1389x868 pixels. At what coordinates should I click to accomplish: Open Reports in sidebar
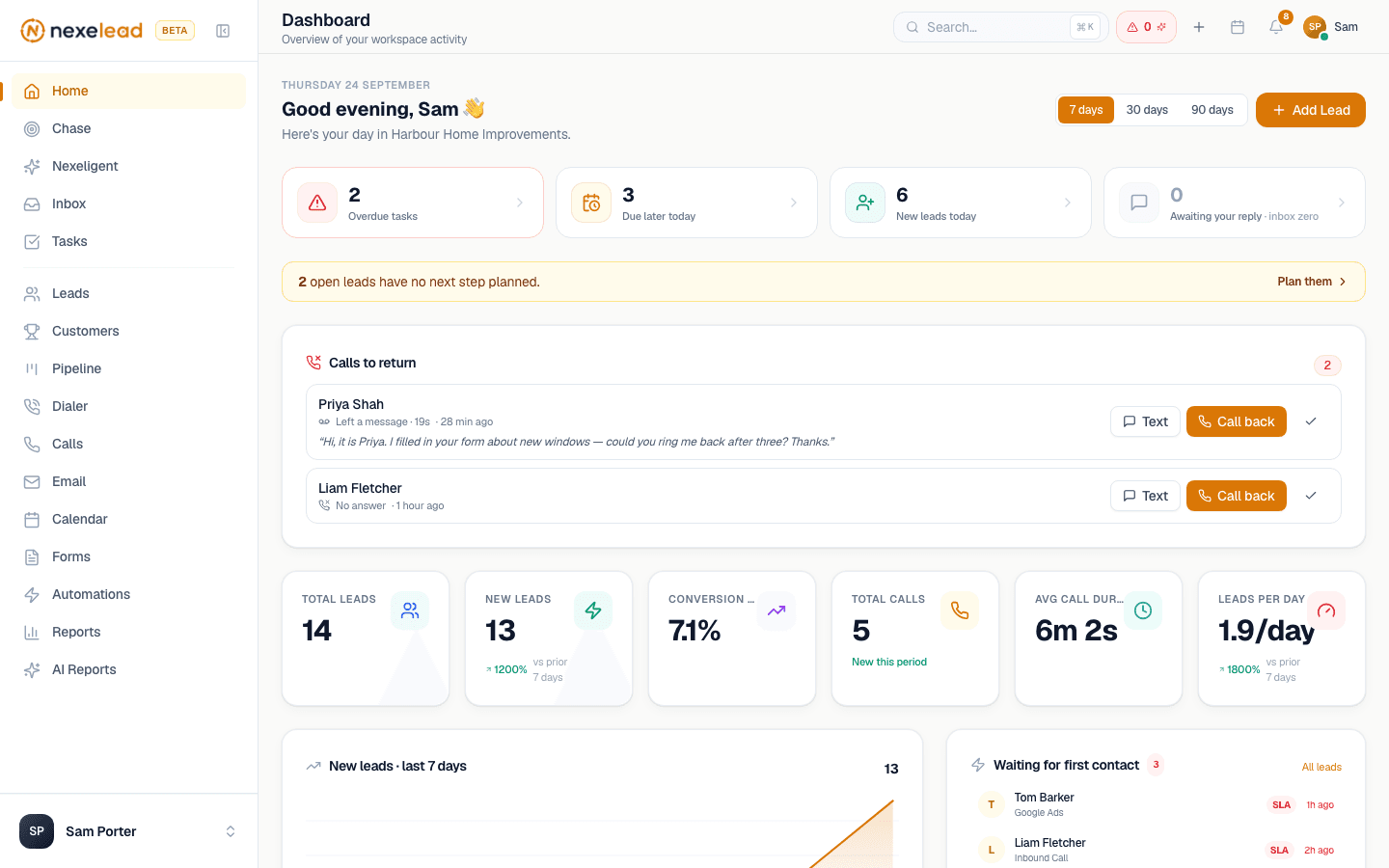(x=129, y=632)
